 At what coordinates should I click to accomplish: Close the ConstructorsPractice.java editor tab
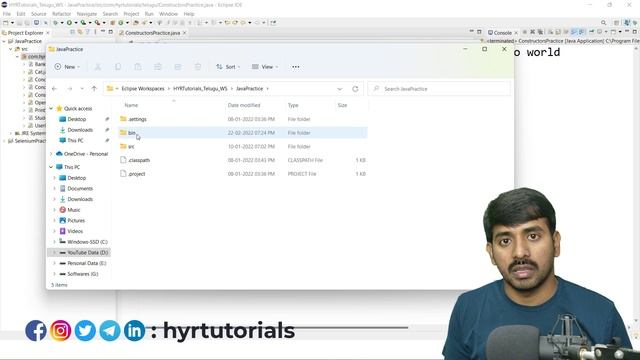[x=184, y=33]
